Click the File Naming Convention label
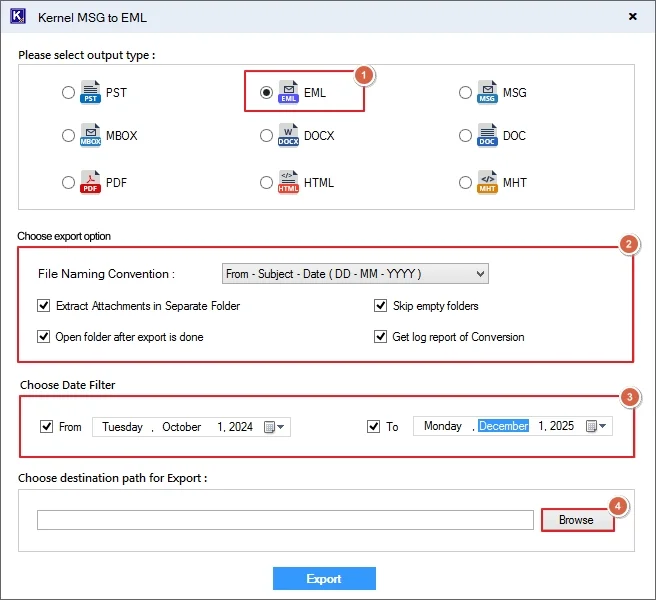Image resolution: width=656 pixels, height=600 pixels. [106, 274]
